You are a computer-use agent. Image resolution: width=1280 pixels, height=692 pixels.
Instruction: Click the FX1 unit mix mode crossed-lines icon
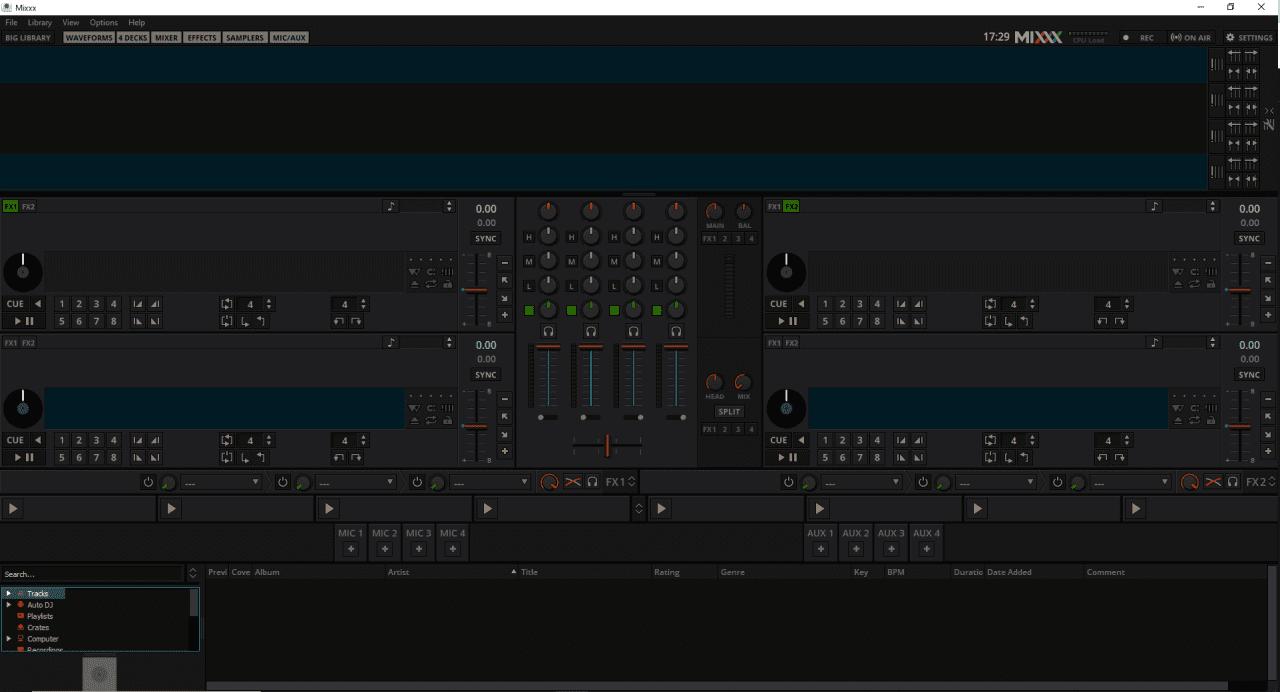coord(572,482)
